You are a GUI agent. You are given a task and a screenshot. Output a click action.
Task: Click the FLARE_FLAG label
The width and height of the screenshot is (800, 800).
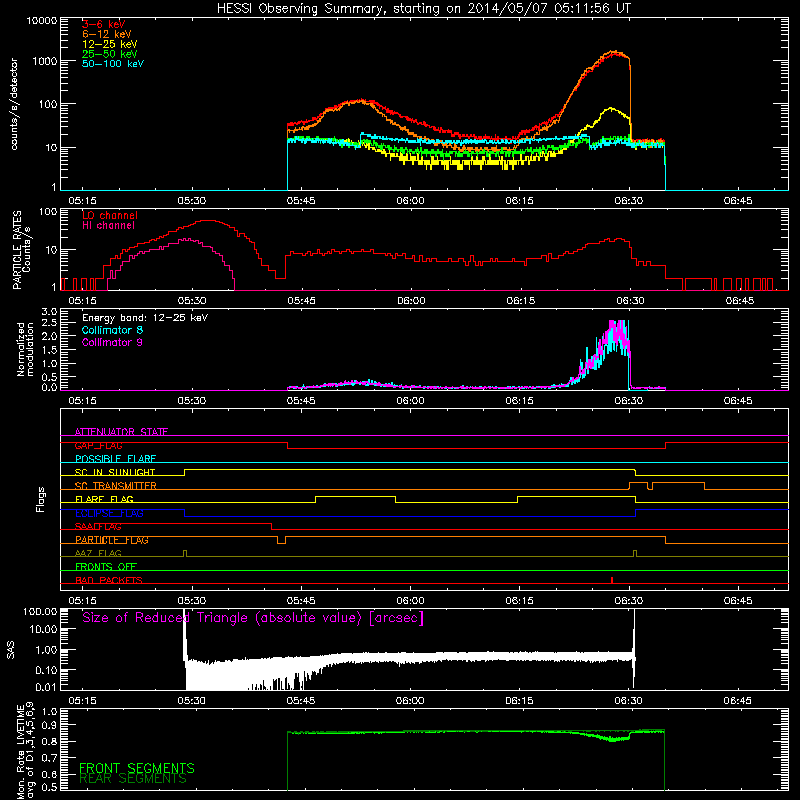click(104, 499)
